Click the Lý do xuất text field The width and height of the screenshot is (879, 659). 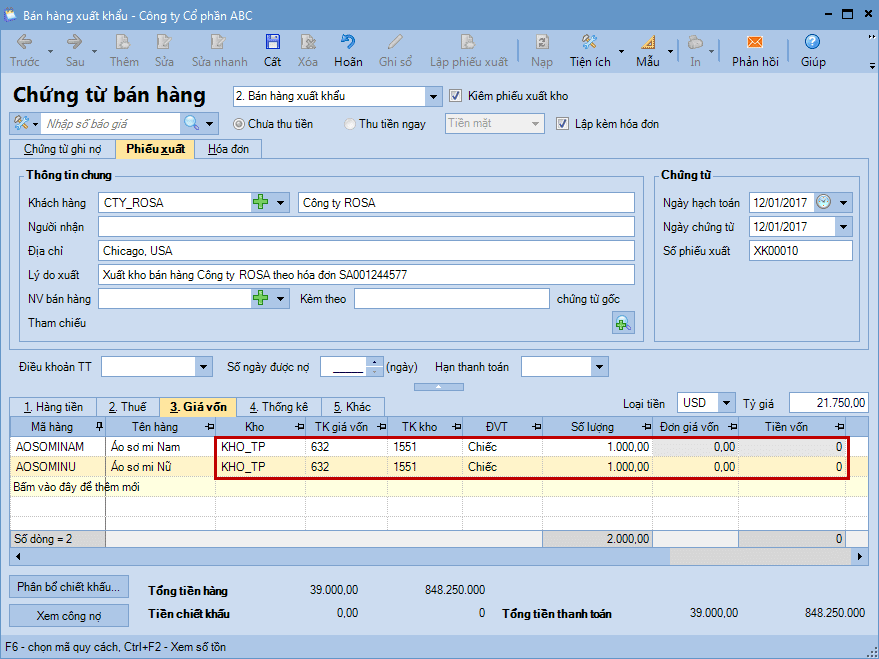(366, 275)
